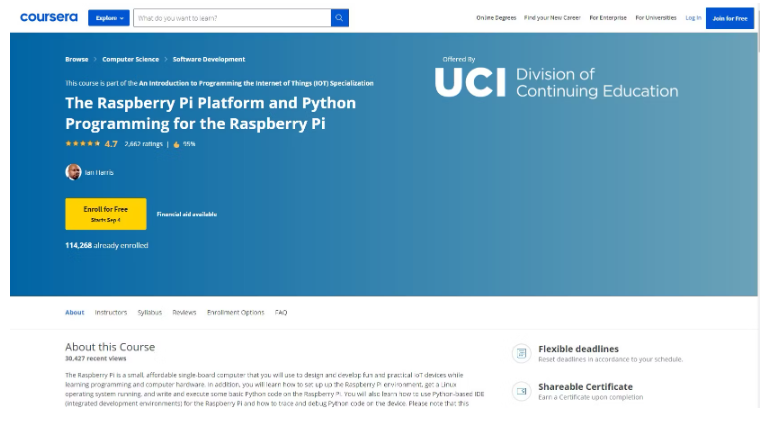Click instructor Ian Harris avatar
Screen dimensions: 761x429
point(73,172)
